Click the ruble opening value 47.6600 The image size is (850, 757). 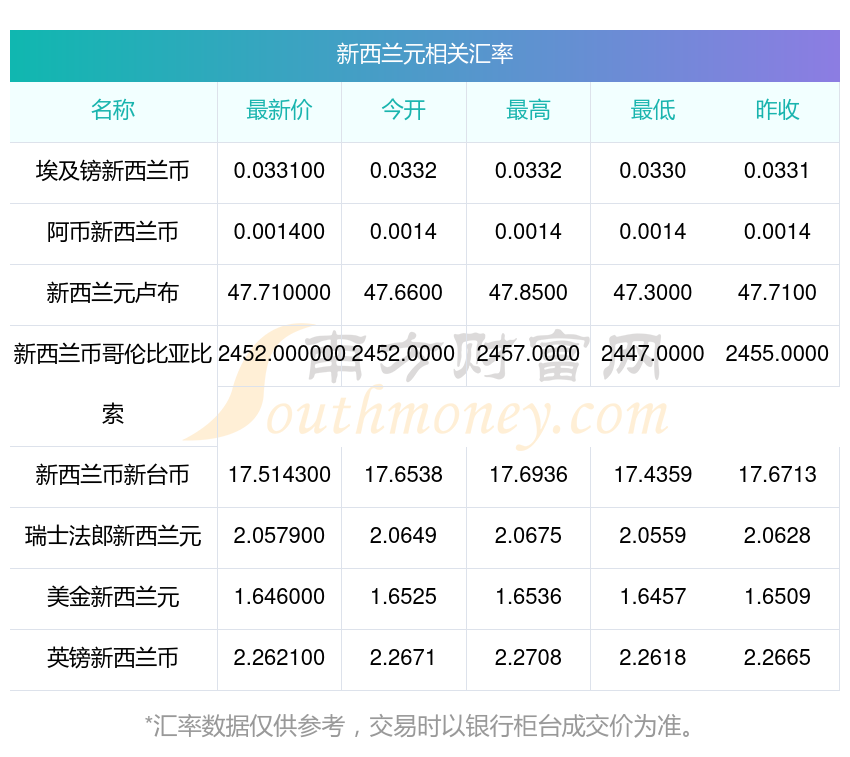click(x=403, y=293)
